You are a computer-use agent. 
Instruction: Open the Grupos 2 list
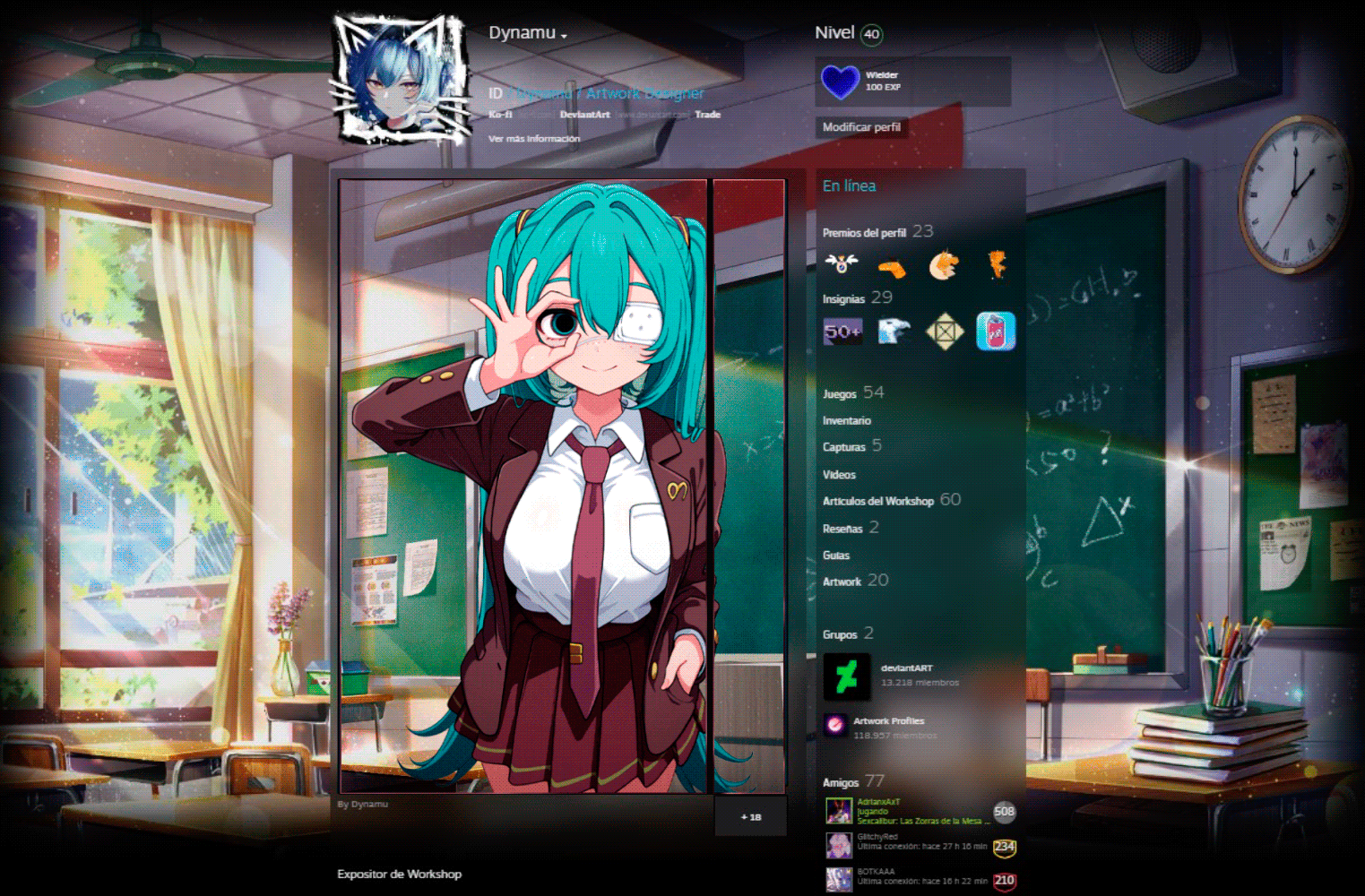click(x=848, y=634)
